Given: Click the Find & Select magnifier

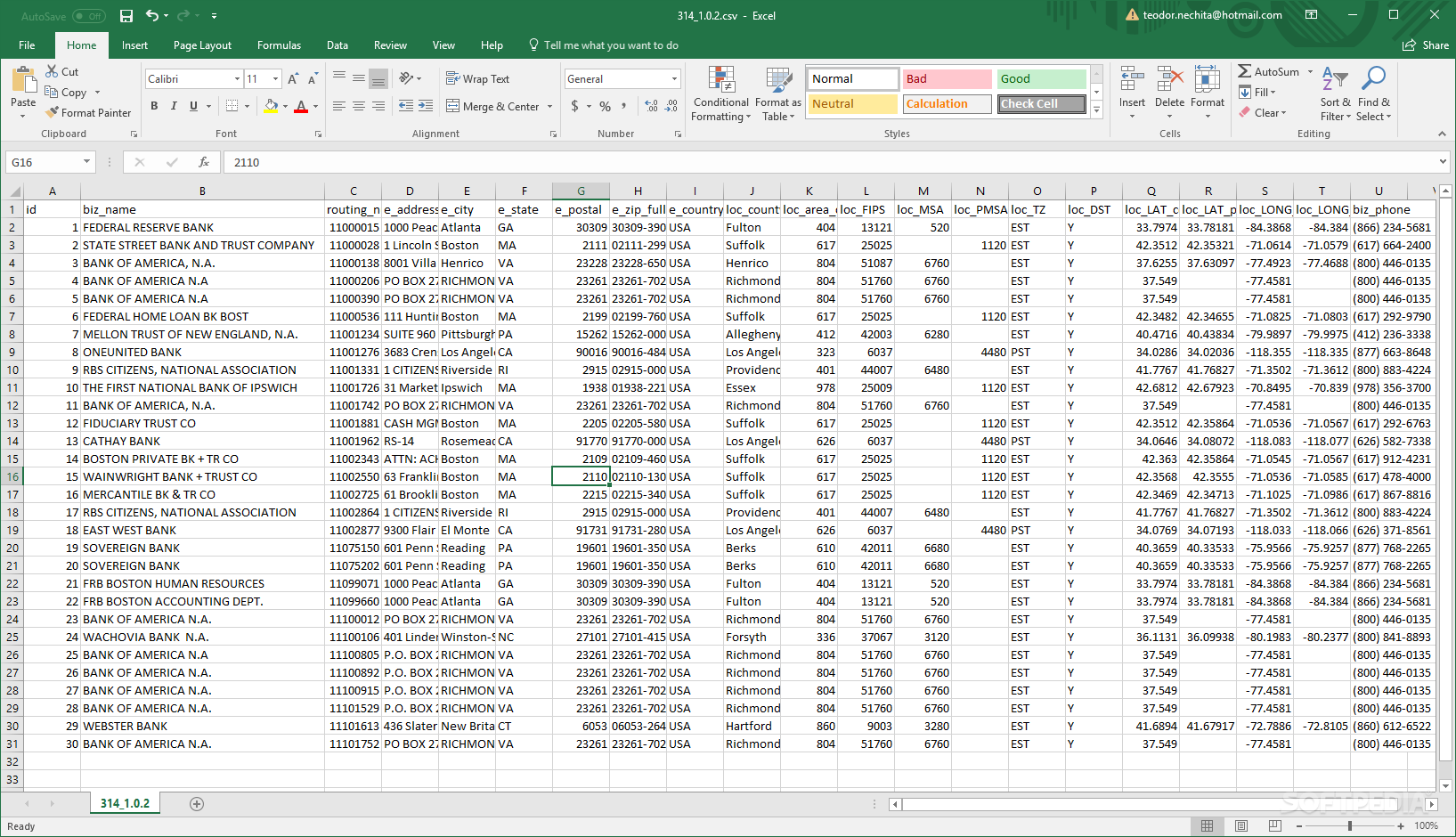Looking at the screenshot, I should pos(1373,80).
